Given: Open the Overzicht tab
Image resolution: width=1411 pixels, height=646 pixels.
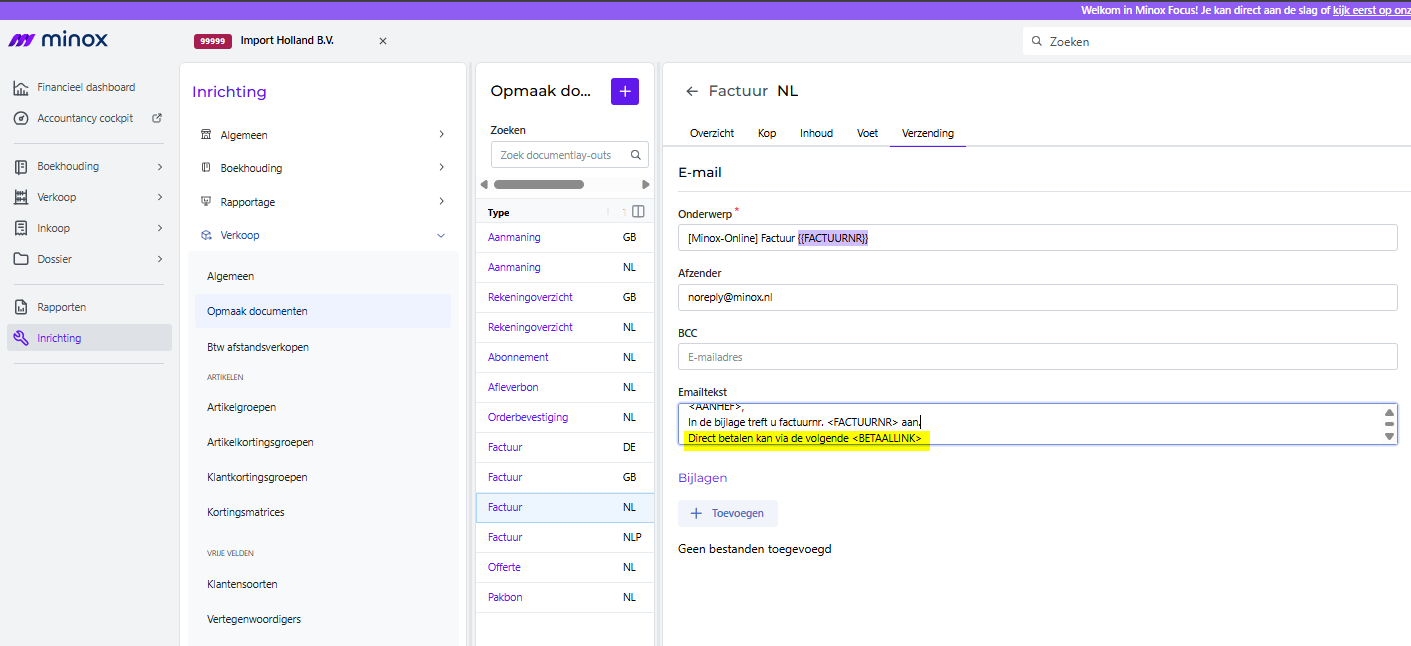Looking at the screenshot, I should (x=712, y=133).
